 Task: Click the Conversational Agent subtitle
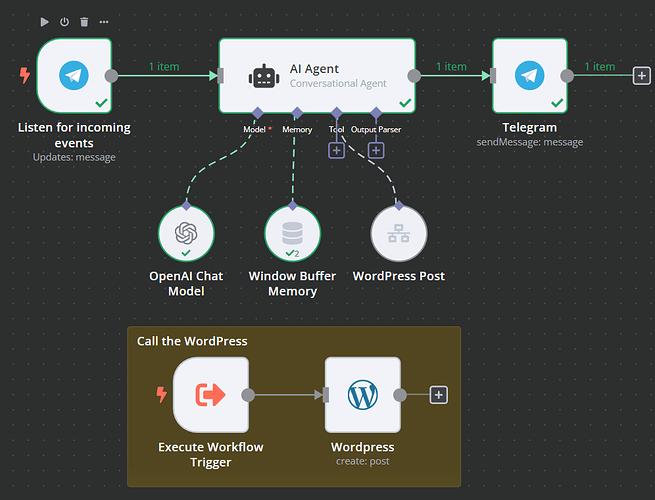point(338,84)
